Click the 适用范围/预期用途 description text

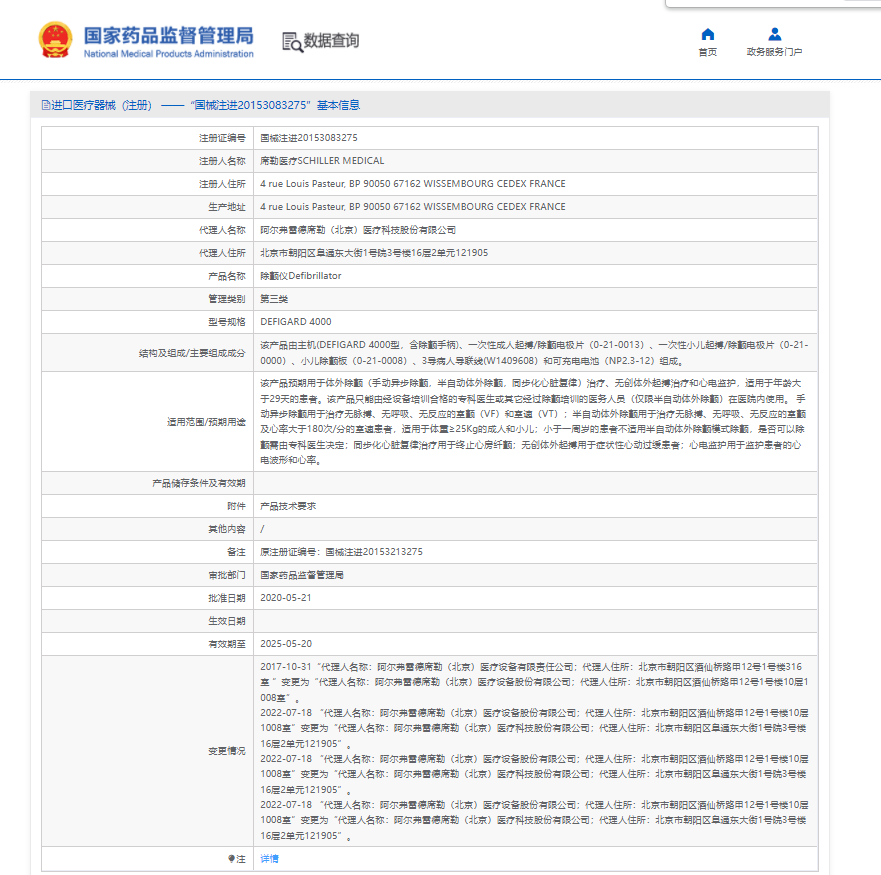(533, 421)
